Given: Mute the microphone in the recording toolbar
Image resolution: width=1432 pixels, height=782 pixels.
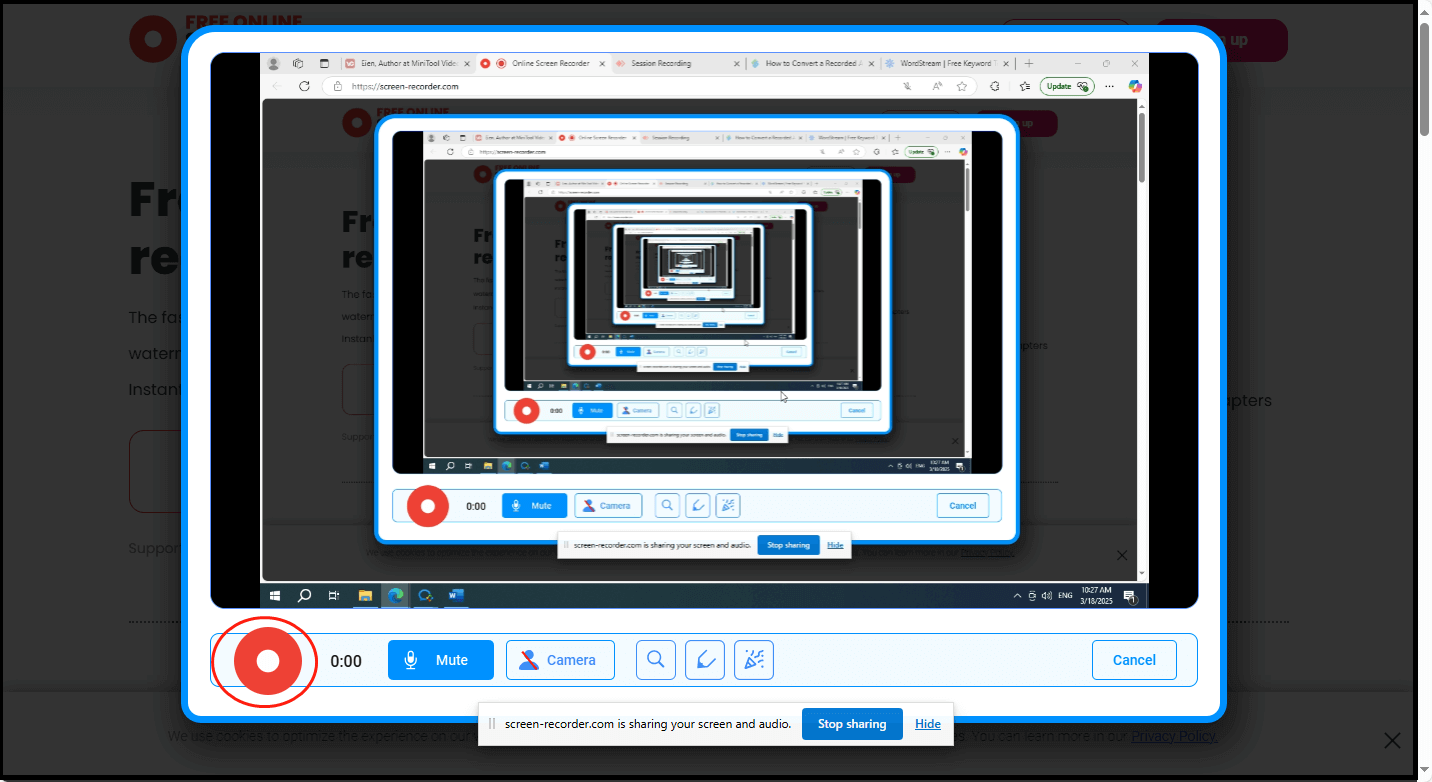Looking at the screenshot, I should click(x=440, y=659).
